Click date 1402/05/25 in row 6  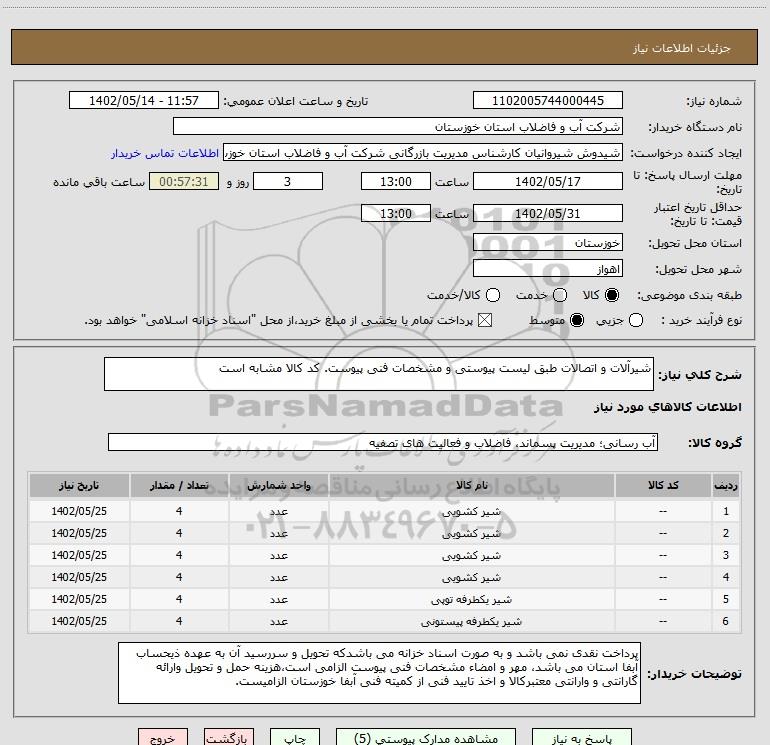[x=79, y=621]
